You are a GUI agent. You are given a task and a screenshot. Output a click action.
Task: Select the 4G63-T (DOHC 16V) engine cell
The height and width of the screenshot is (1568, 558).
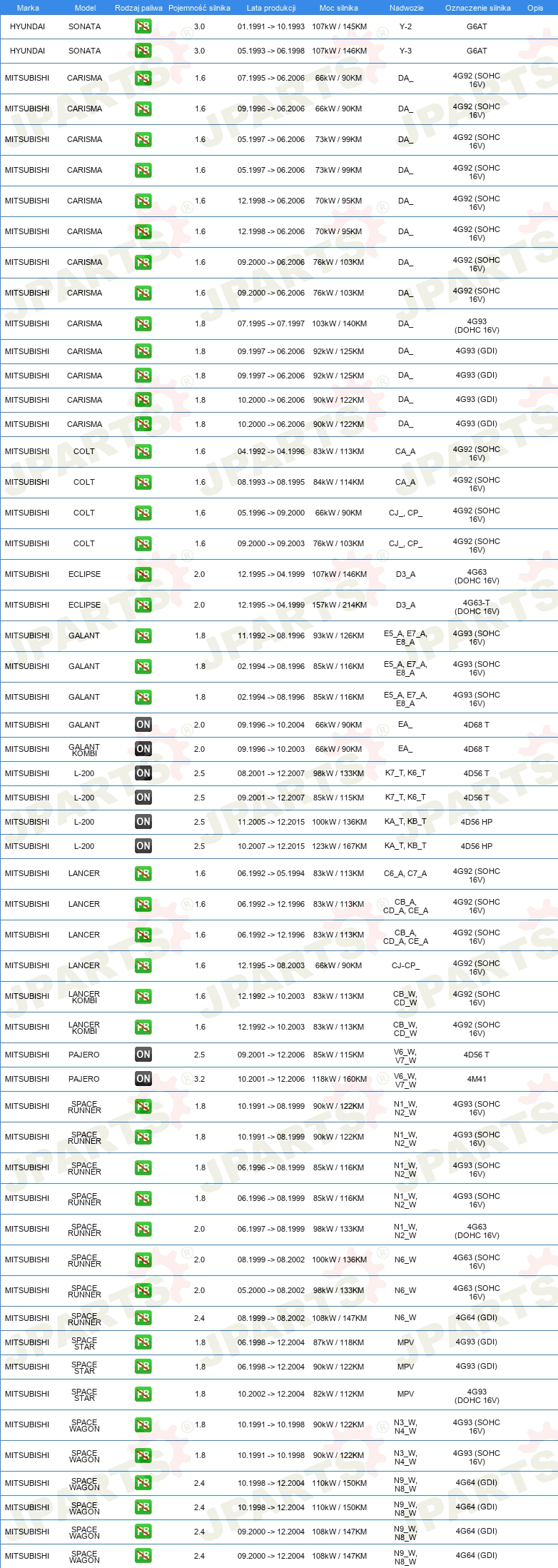pyautogui.click(x=477, y=607)
